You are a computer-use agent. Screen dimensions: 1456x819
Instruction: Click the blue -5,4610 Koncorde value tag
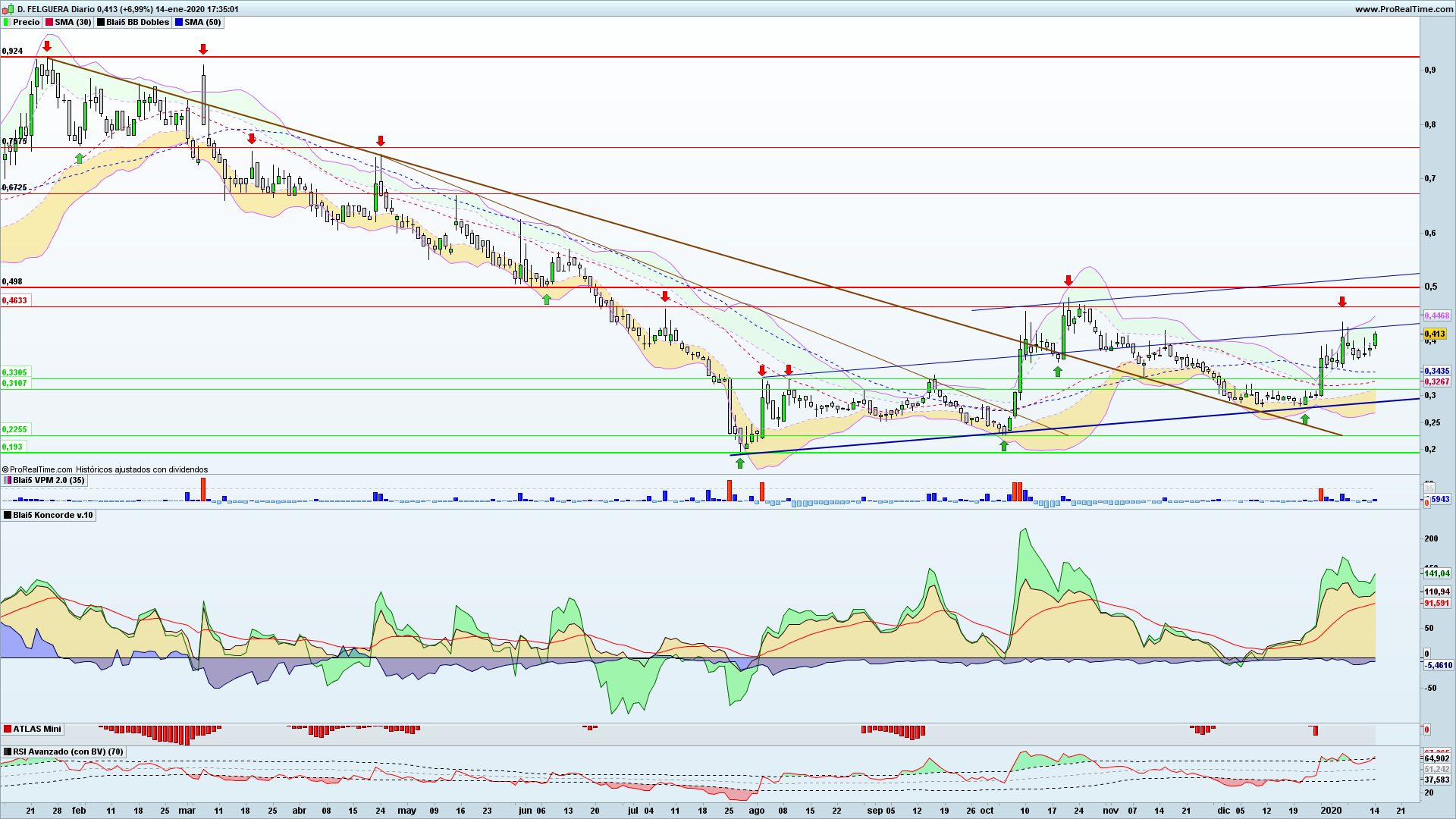1439,665
